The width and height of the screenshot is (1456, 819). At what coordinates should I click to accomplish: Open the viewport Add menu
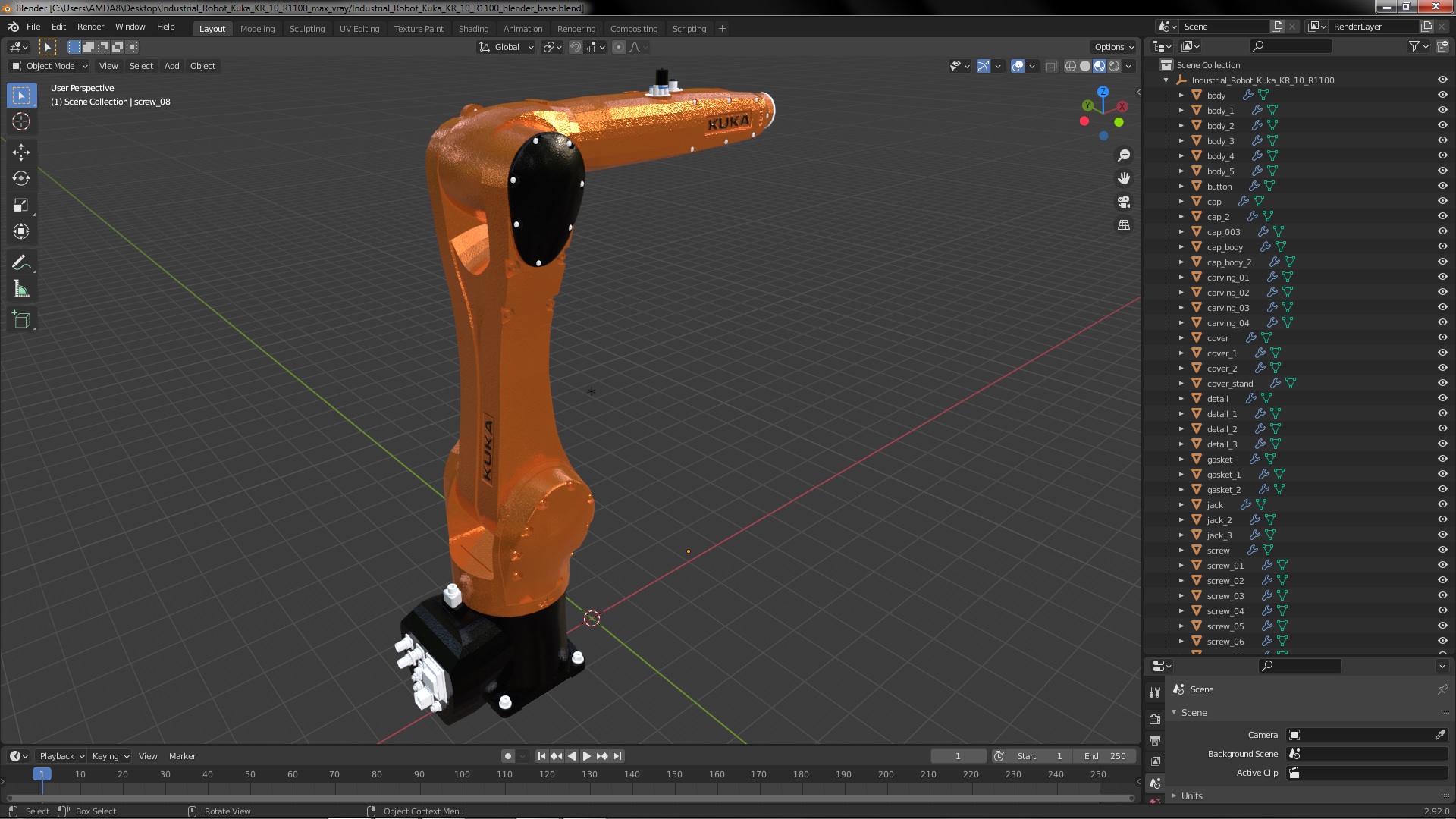point(172,66)
